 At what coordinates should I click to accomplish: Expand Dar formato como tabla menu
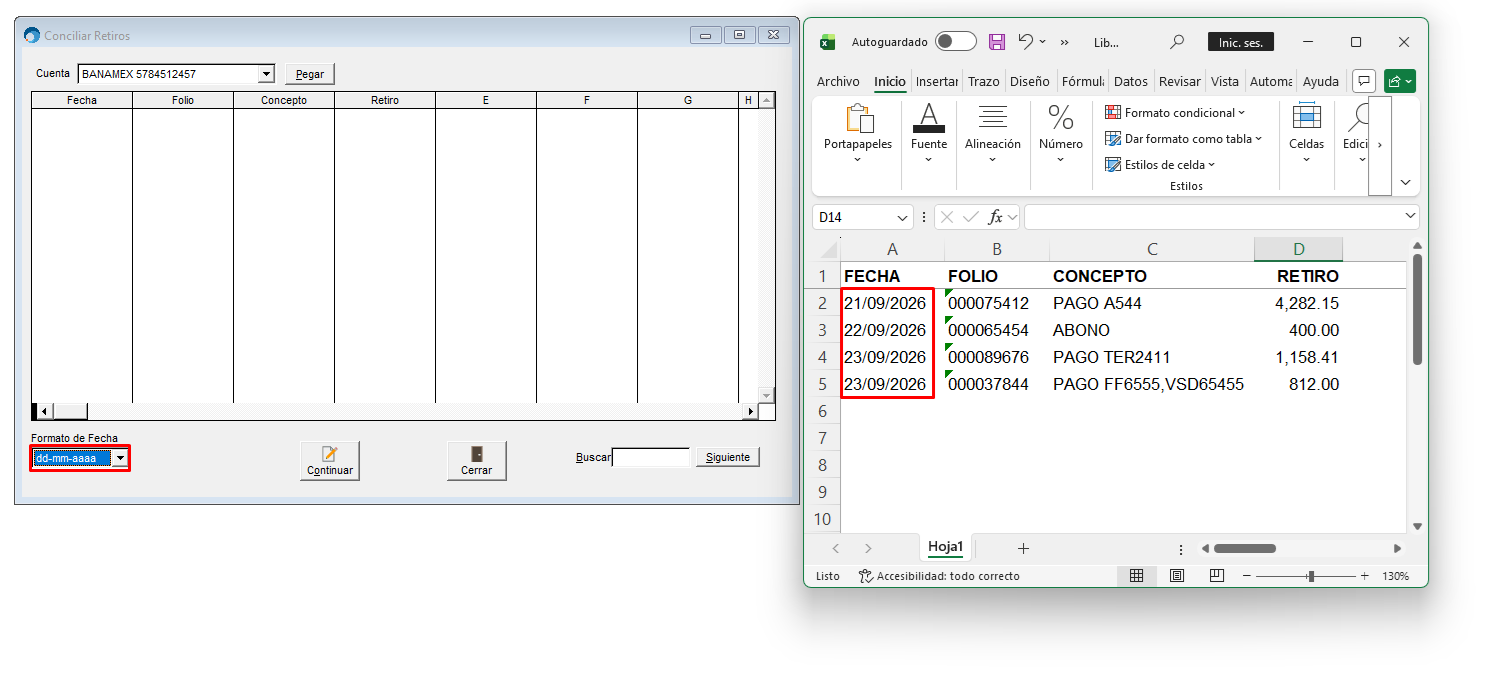tap(1184, 139)
